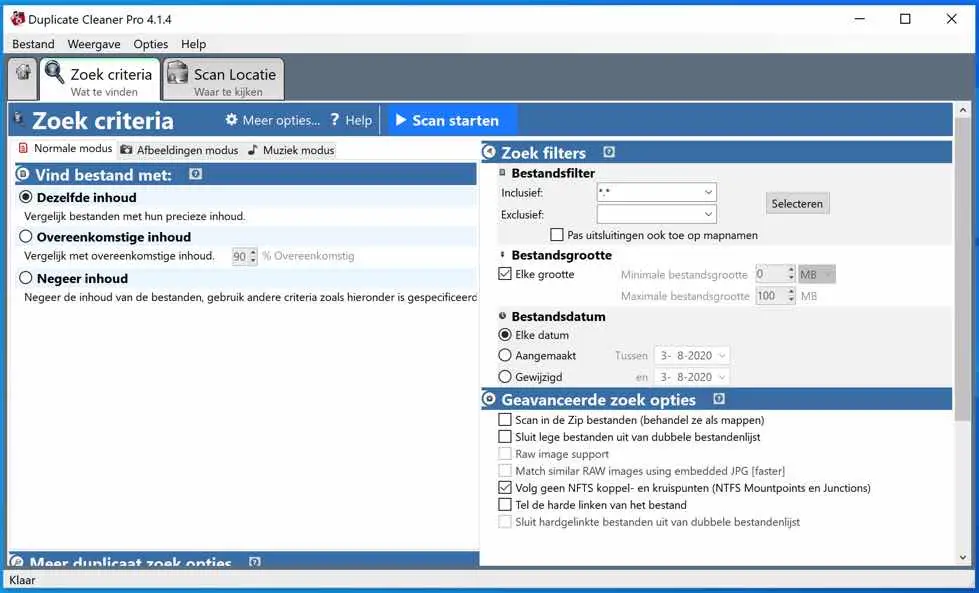Collapse the Vind bestand met section
The width and height of the screenshot is (979, 593).
click(22, 174)
